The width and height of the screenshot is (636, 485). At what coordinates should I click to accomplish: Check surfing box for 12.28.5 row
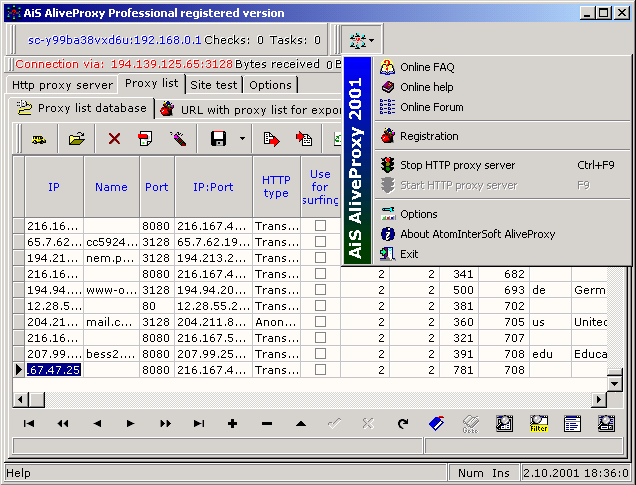320,306
